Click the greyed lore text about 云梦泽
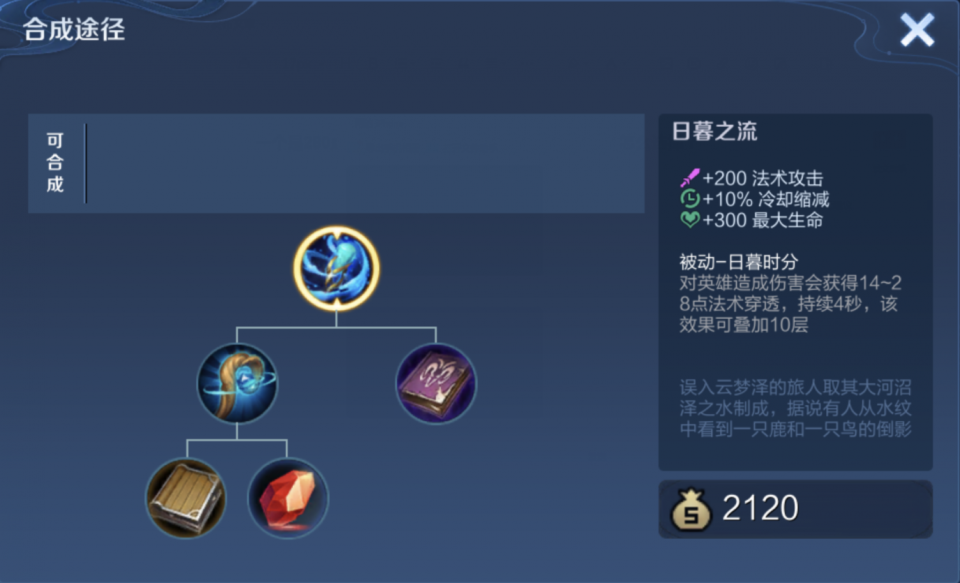 (x=795, y=408)
